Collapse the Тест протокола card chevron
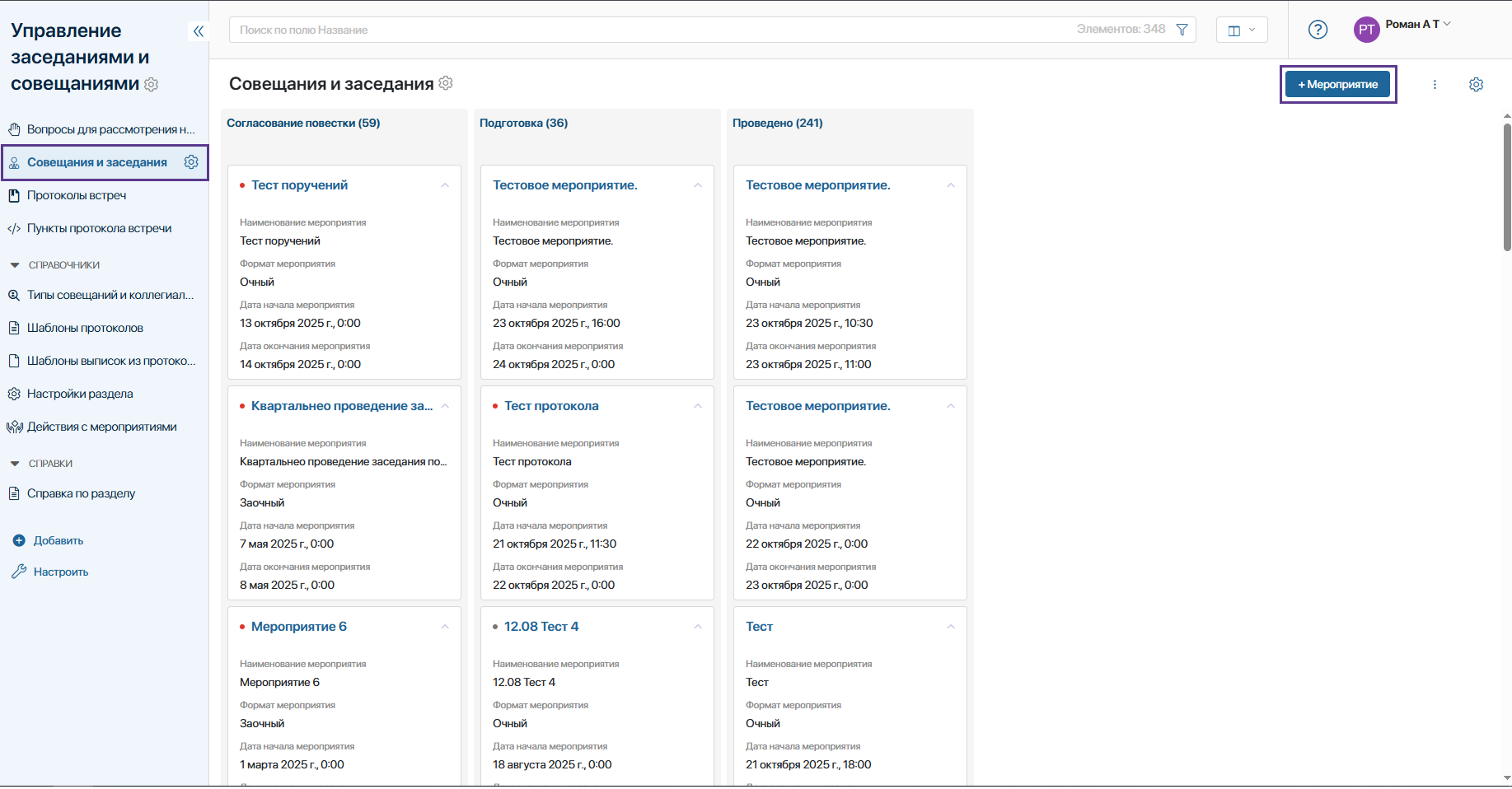The image size is (1512, 789). (x=698, y=406)
